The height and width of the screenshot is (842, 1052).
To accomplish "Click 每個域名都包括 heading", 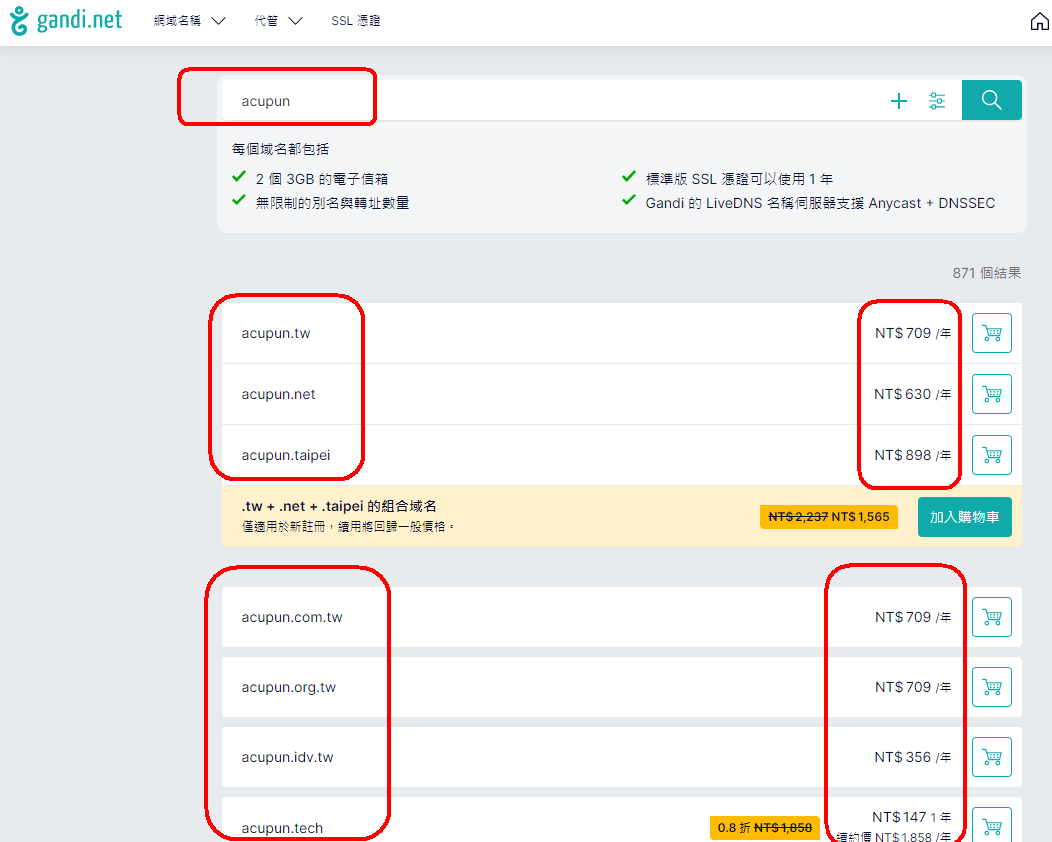I will coord(280,149).
